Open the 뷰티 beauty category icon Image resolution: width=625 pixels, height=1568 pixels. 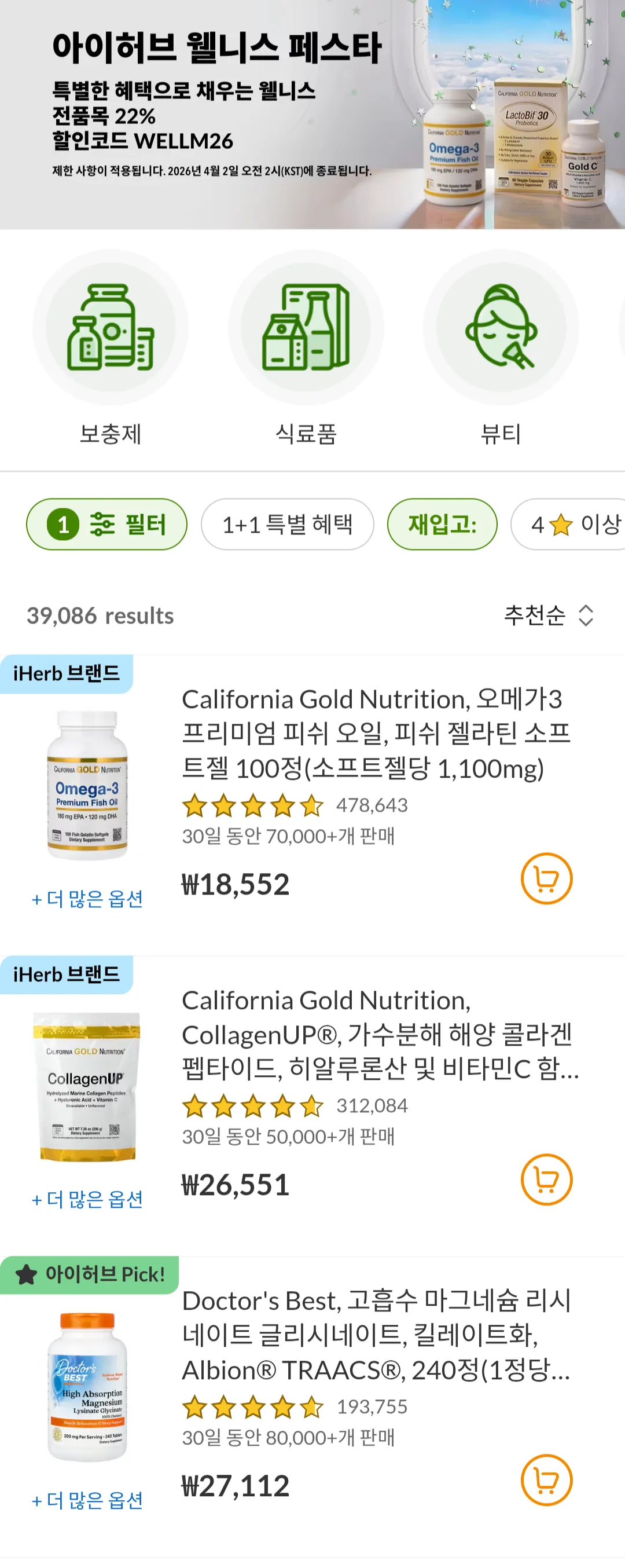(x=500, y=328)
